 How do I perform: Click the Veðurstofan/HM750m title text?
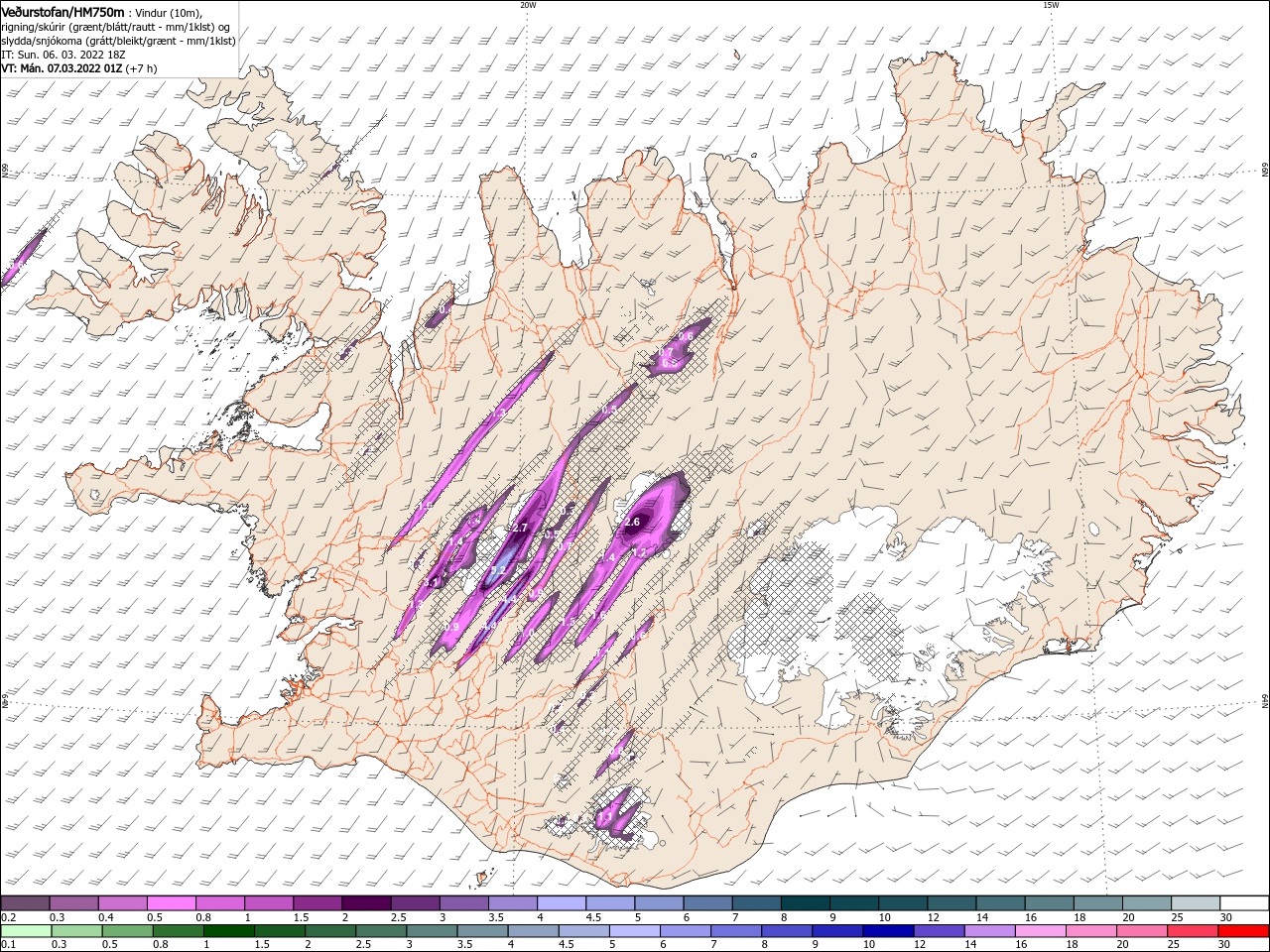pyautogui.click(x=63, y=11)
